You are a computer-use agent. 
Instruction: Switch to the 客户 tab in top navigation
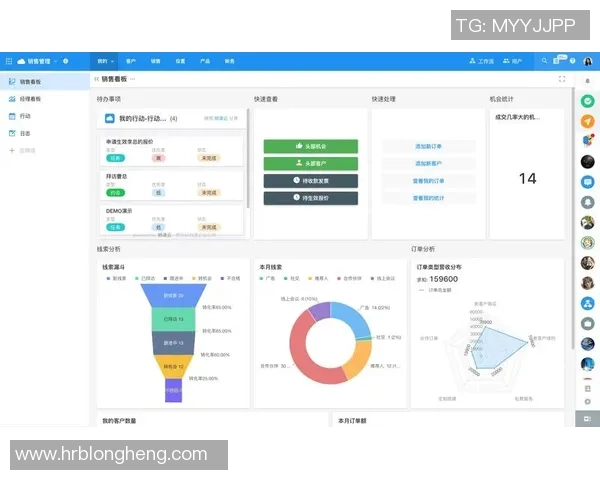pyautogui.click(x=131, y=61)
